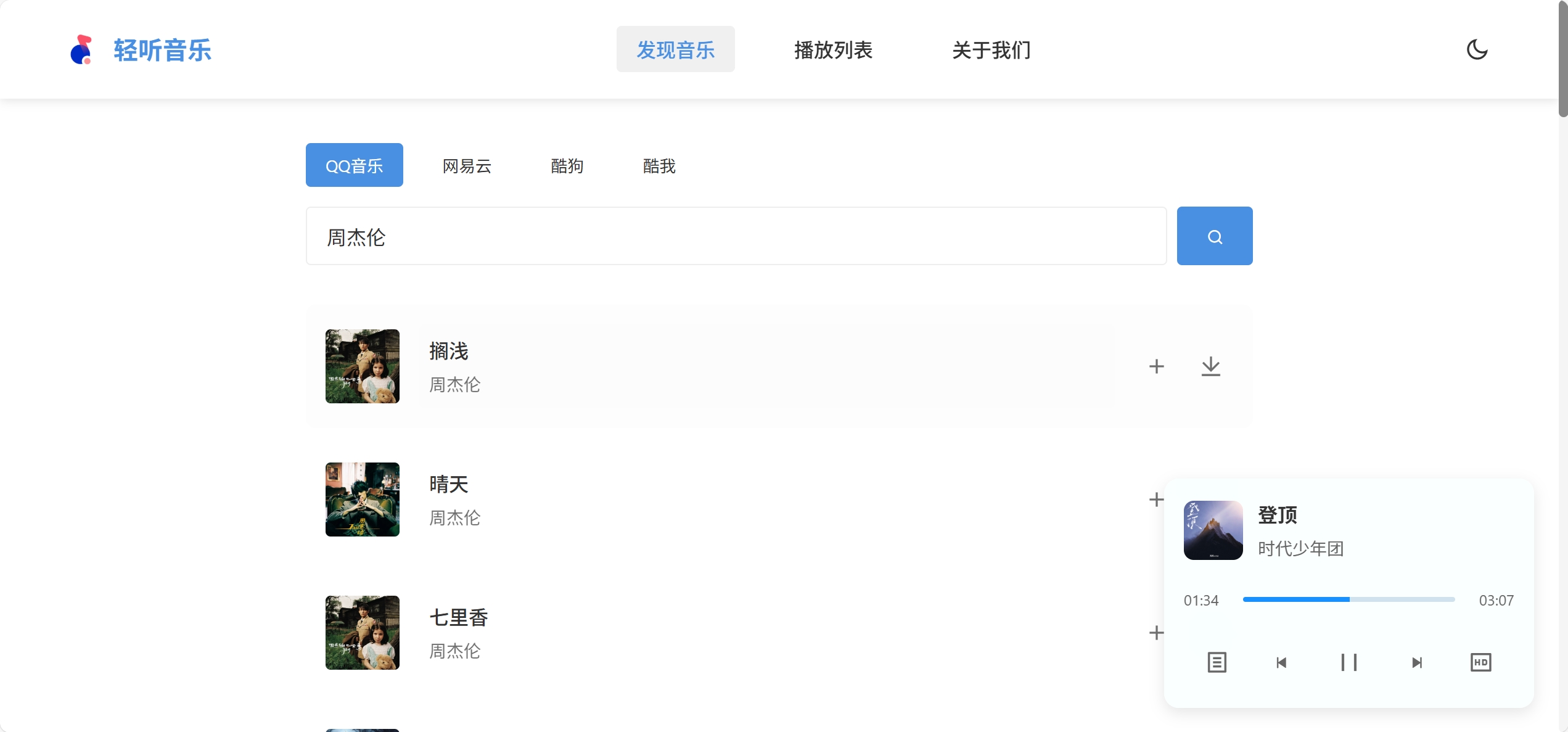This screenshot has height=732, width=1568.
Task: Select the 酷我 source tab
Action: coord(659,165)
